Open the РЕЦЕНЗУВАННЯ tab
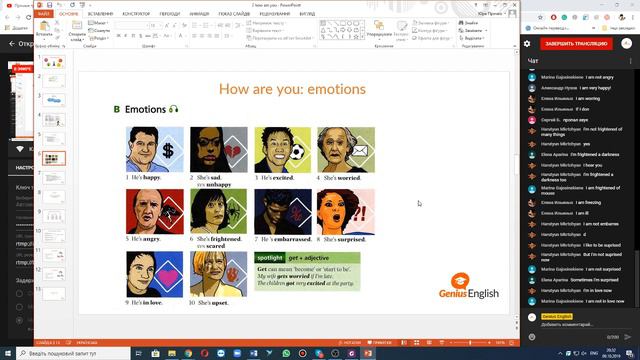 coord(274,14)
